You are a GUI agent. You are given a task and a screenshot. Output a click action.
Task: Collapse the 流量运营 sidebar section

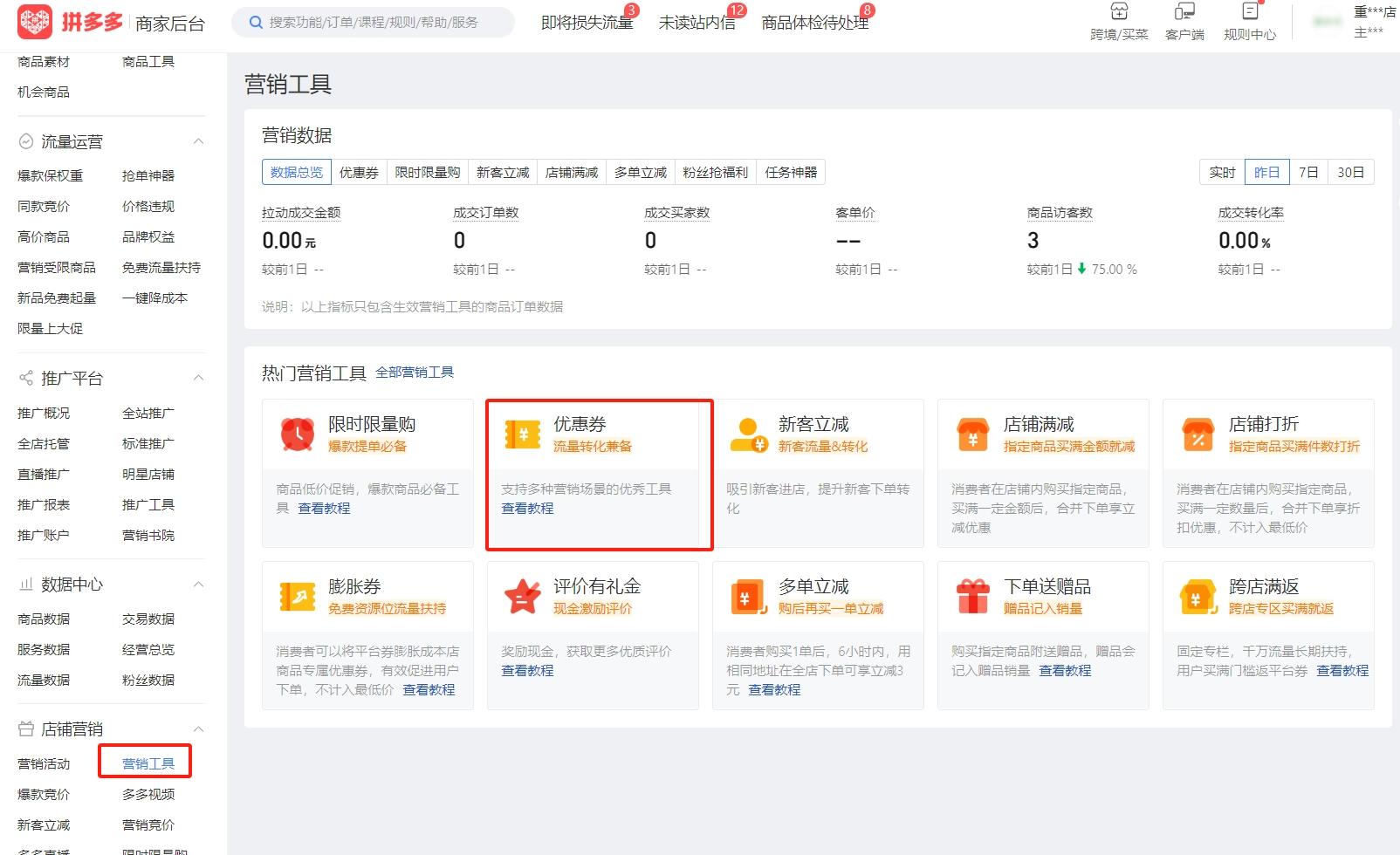[199, 140]
